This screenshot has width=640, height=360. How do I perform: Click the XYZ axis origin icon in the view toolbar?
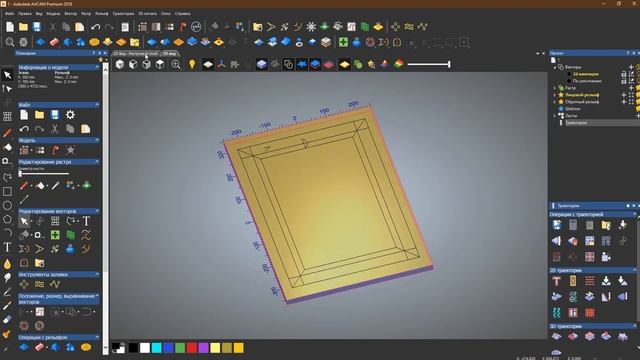[221, 64]
